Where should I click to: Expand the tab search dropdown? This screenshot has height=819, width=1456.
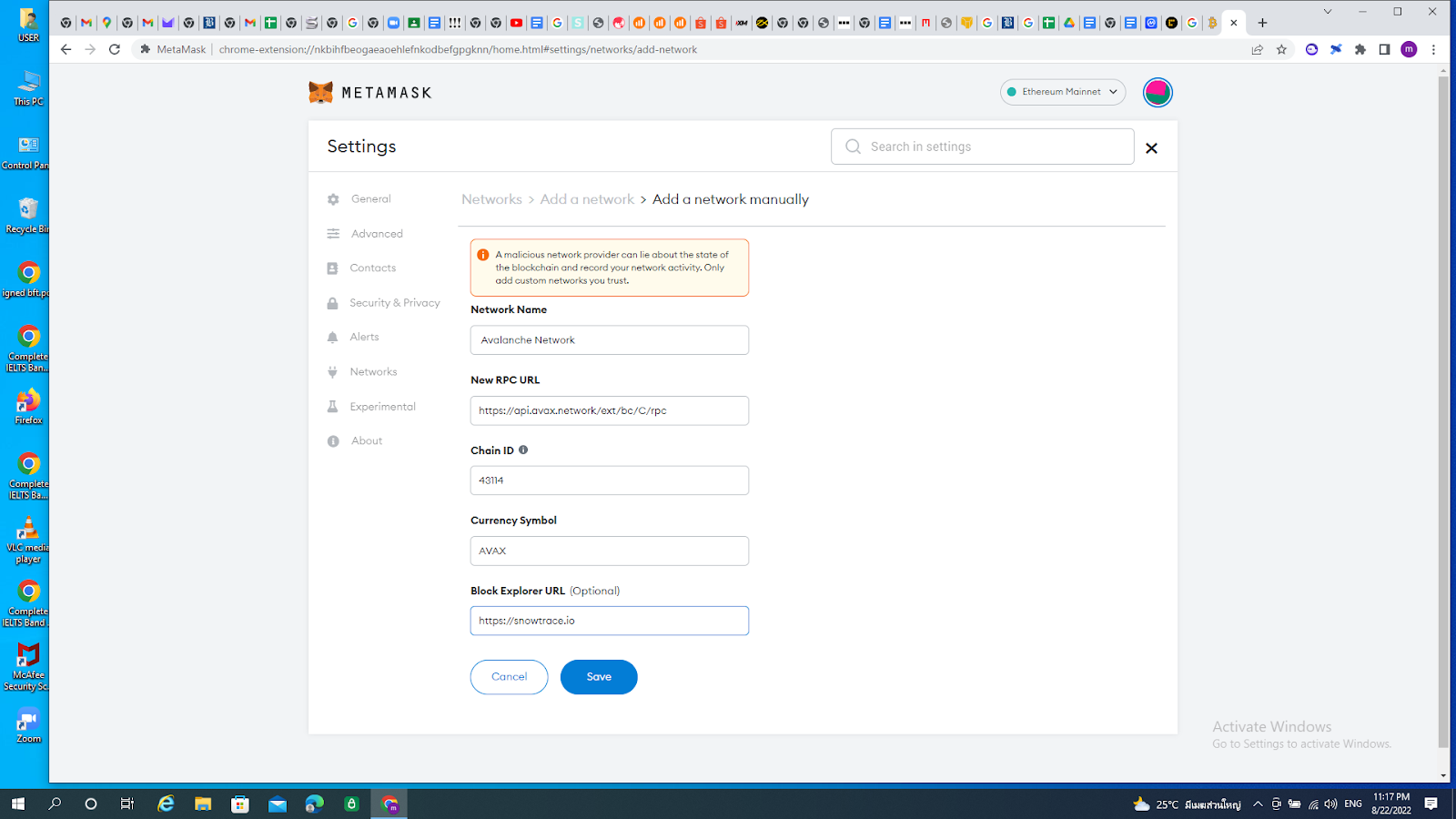coord(1328,12)
